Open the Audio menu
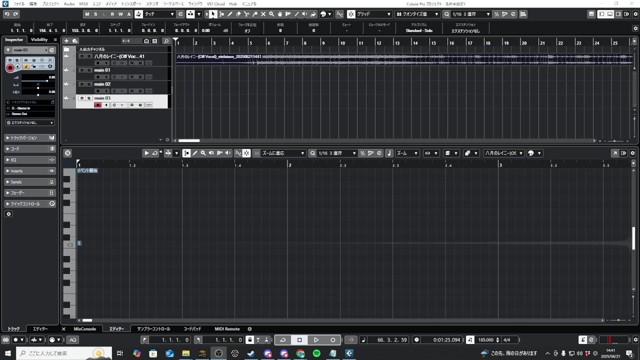The width and height of the screenshot is (640, 360). [x=69, y=4]
